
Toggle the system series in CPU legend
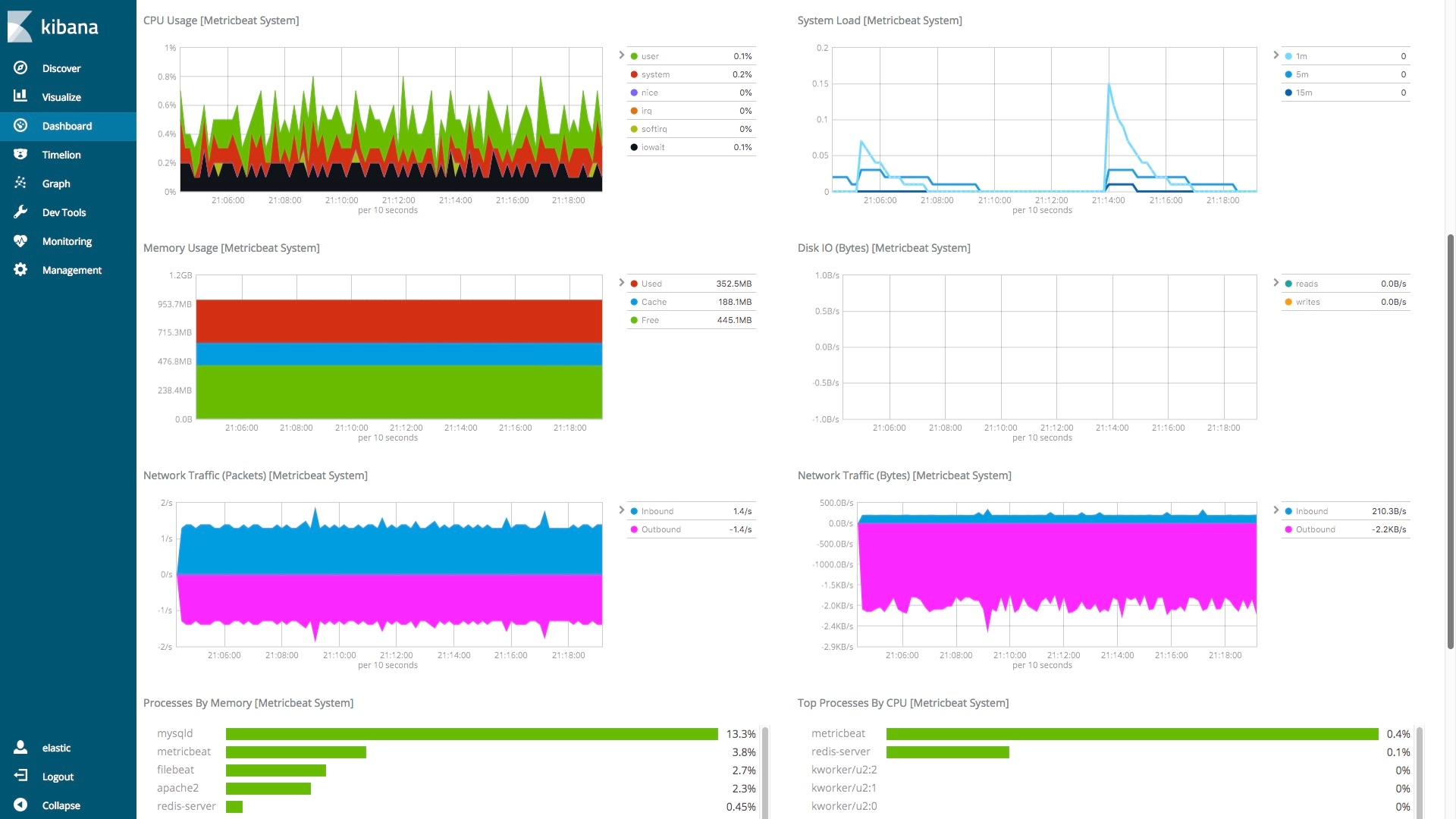coord(692,74)
